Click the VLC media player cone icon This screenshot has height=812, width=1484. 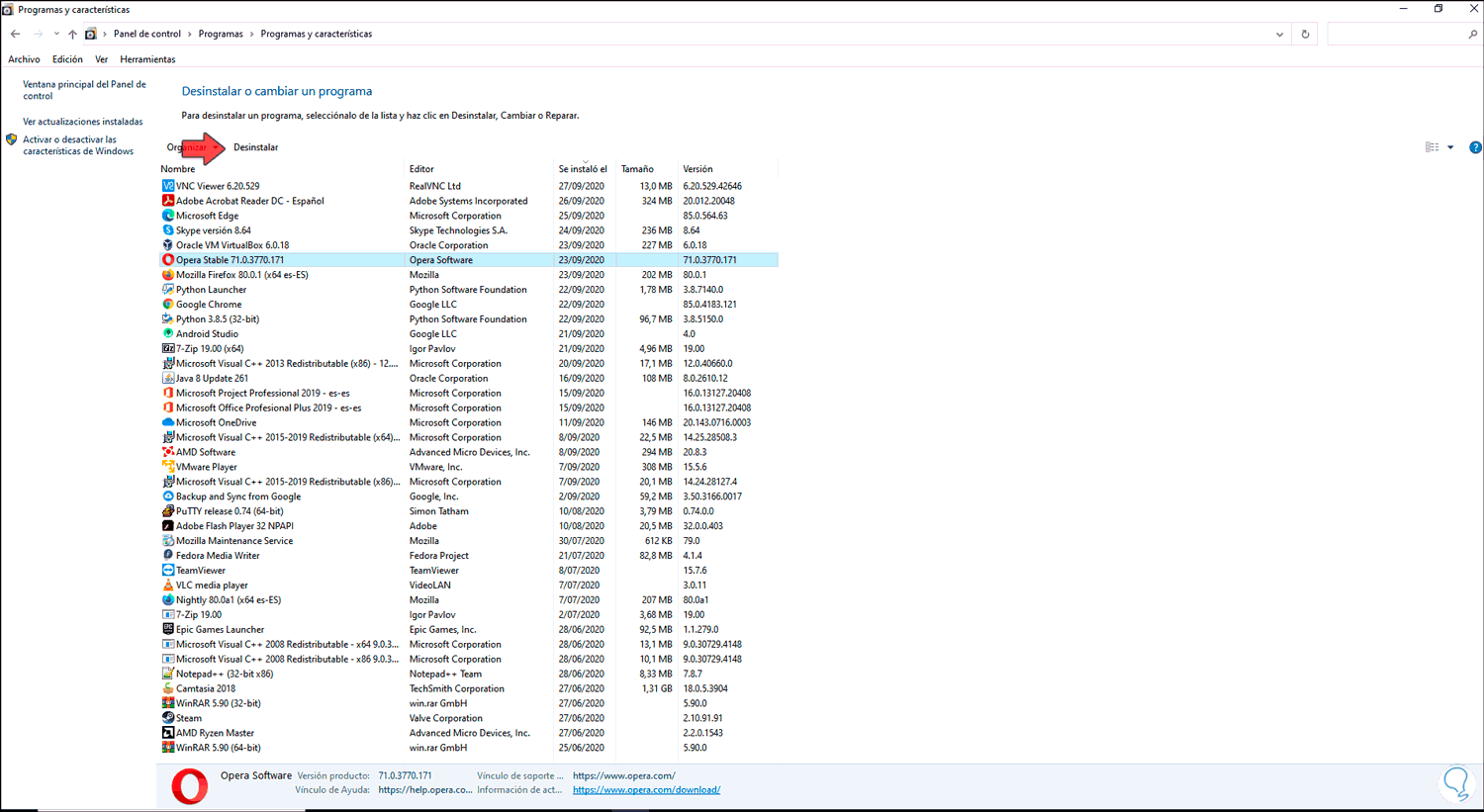pos(168,586)
